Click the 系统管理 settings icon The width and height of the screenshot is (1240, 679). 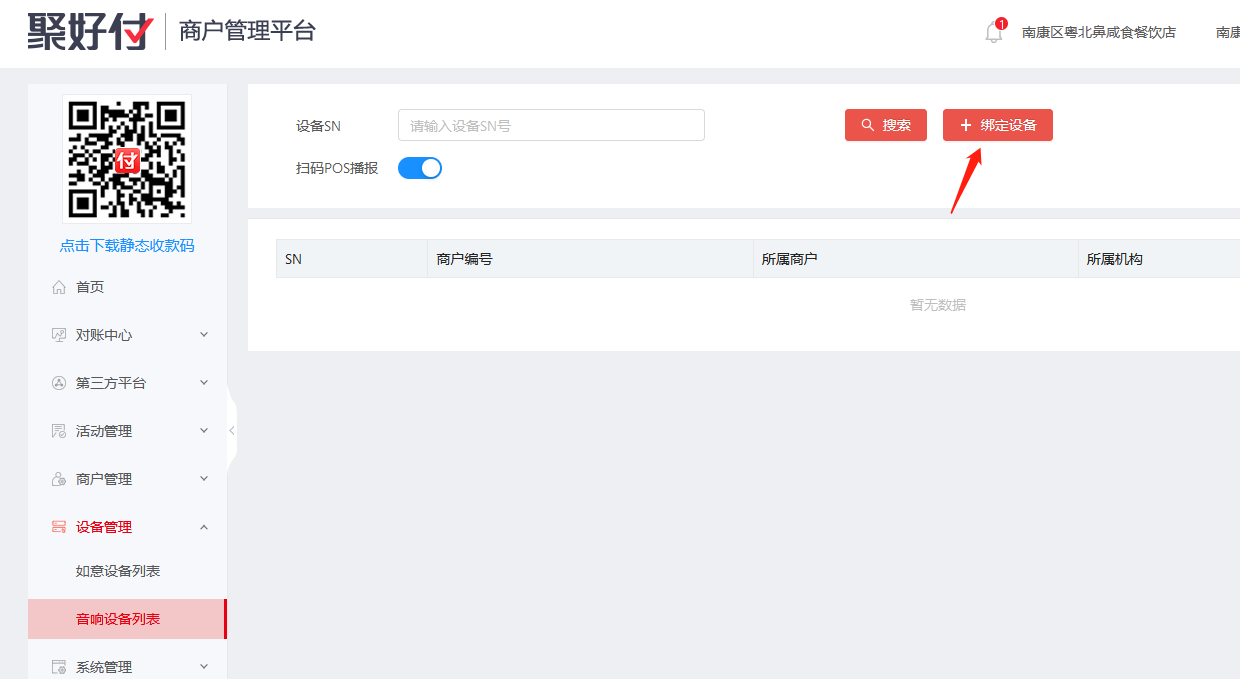tap(59, 667)
